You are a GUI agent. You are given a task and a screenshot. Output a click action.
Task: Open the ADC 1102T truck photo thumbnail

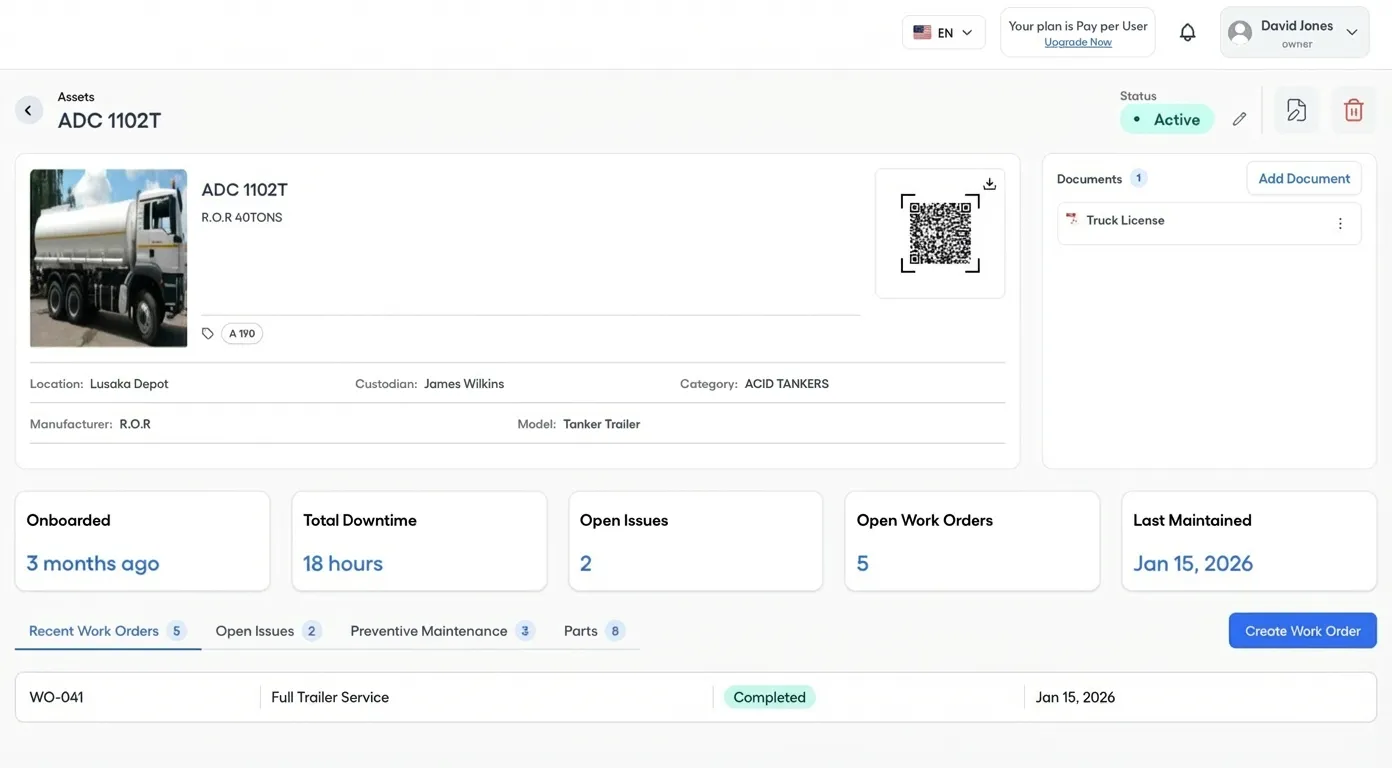click(x=108, y=257)
